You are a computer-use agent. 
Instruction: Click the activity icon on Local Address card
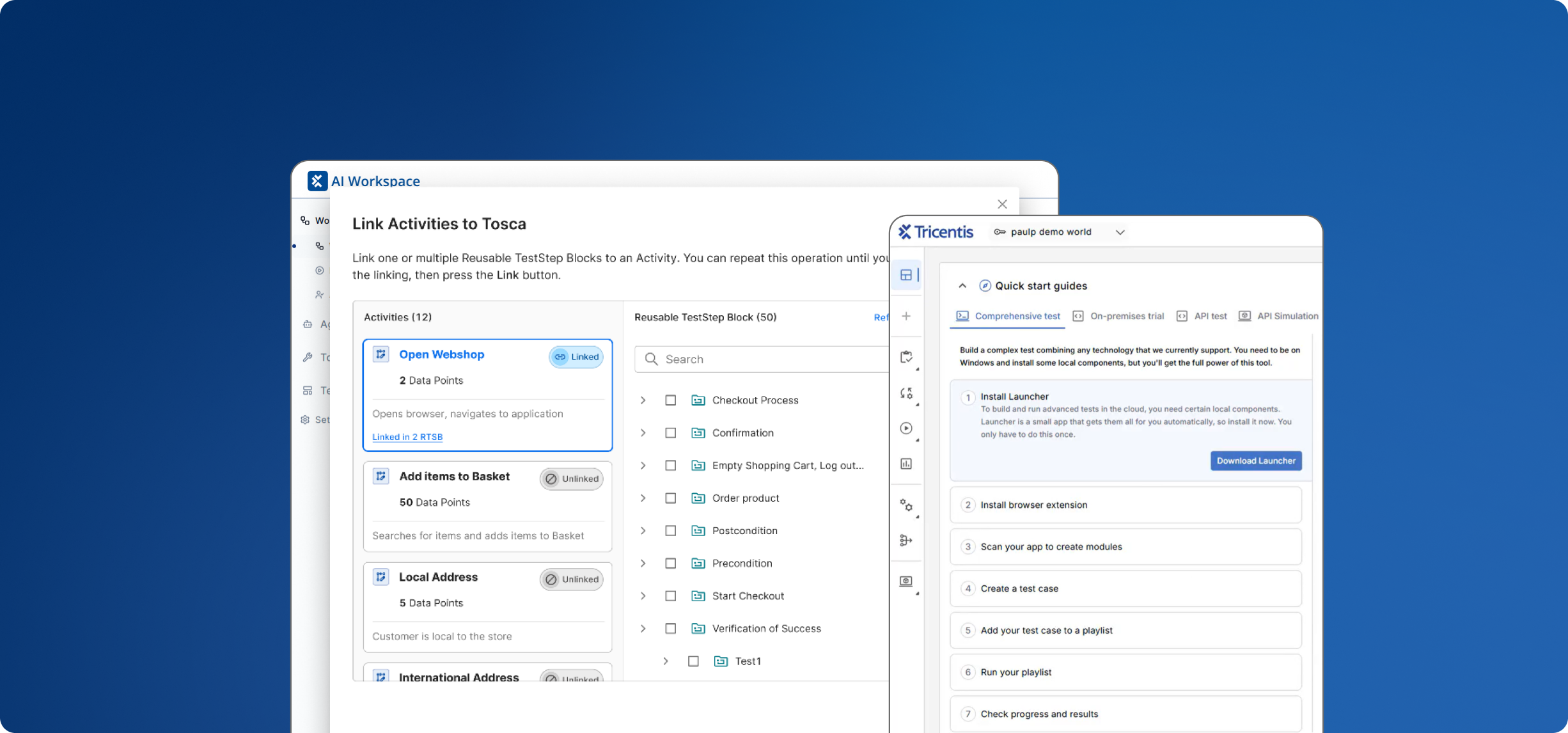[x=381, y=577]
